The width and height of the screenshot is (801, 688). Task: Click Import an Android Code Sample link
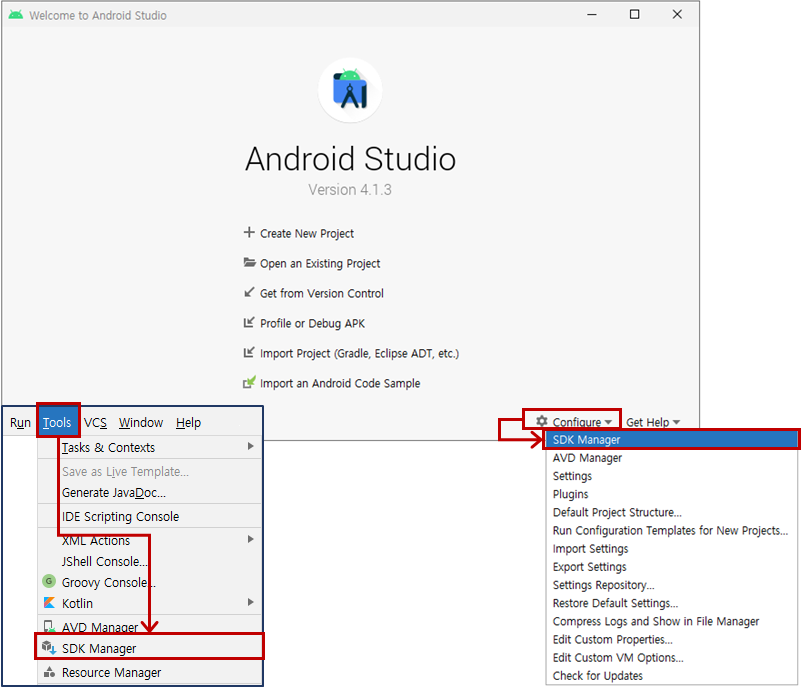point(340,383)
